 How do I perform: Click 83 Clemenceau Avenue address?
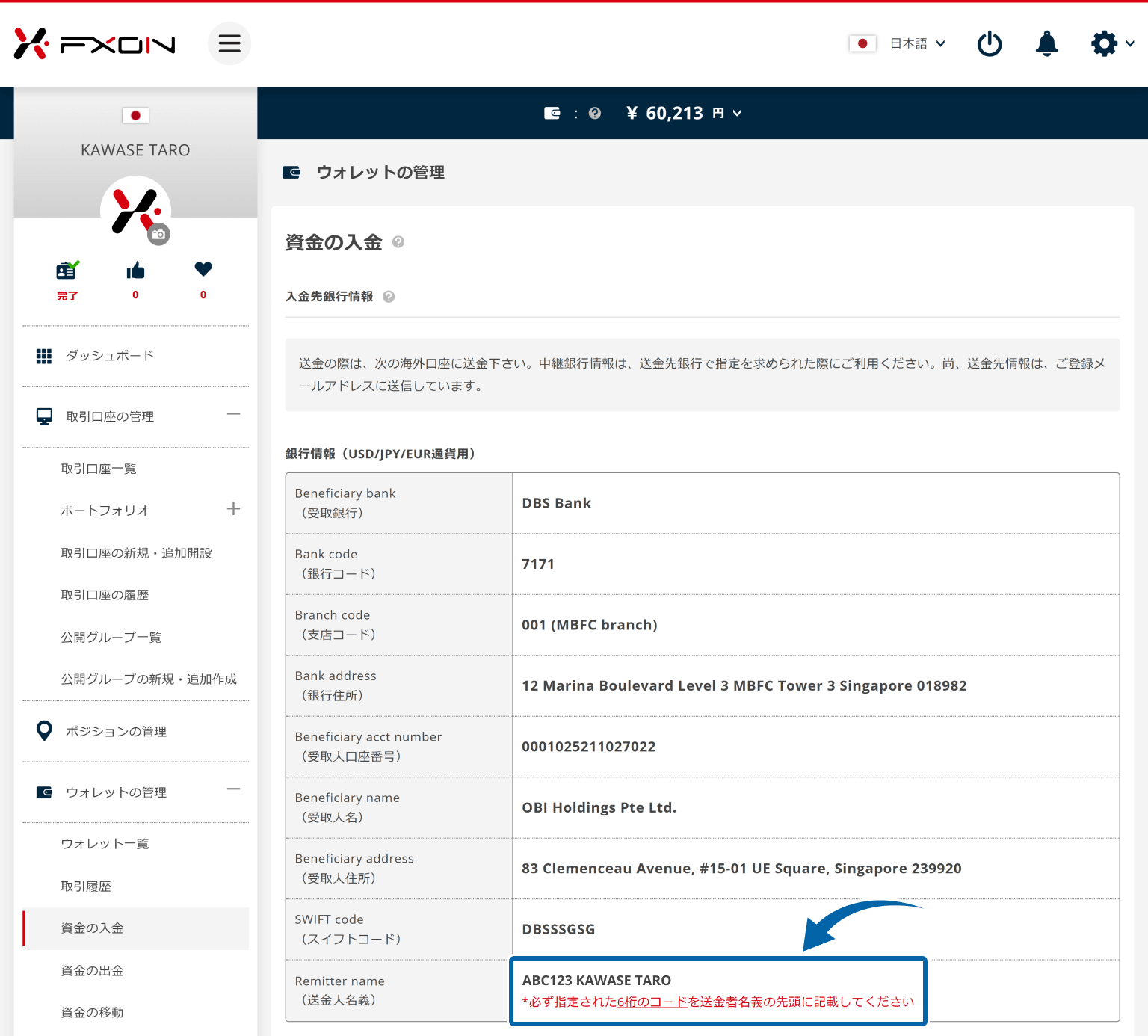(741, 869)
